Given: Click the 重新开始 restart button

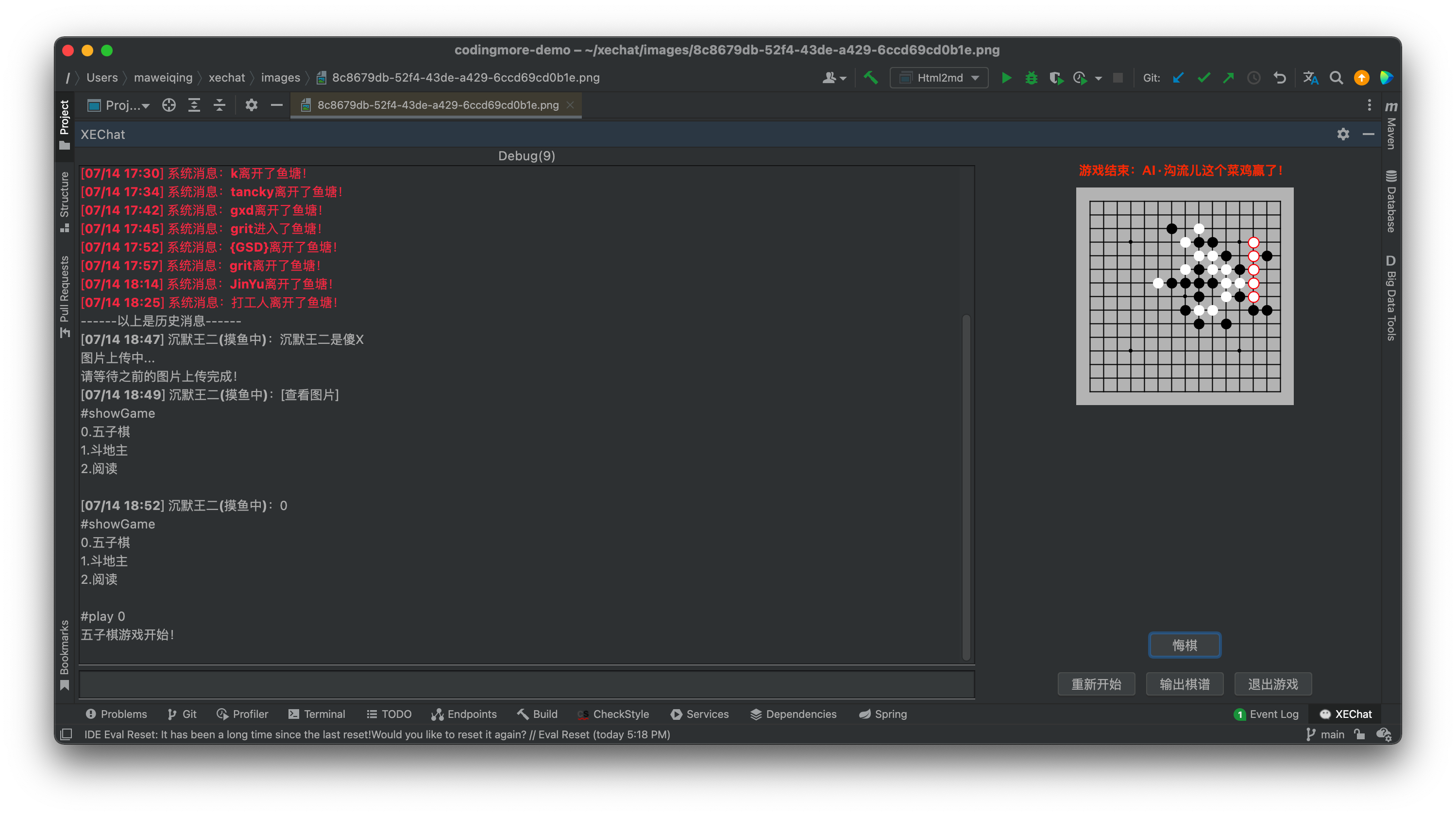Looking at the screenshot, I should 1096,684.
